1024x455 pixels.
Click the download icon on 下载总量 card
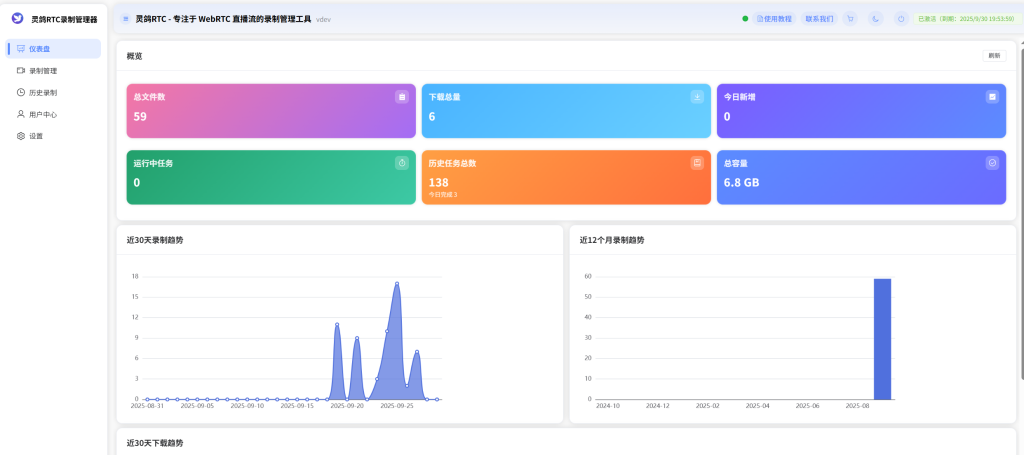[x=697, y=97]
